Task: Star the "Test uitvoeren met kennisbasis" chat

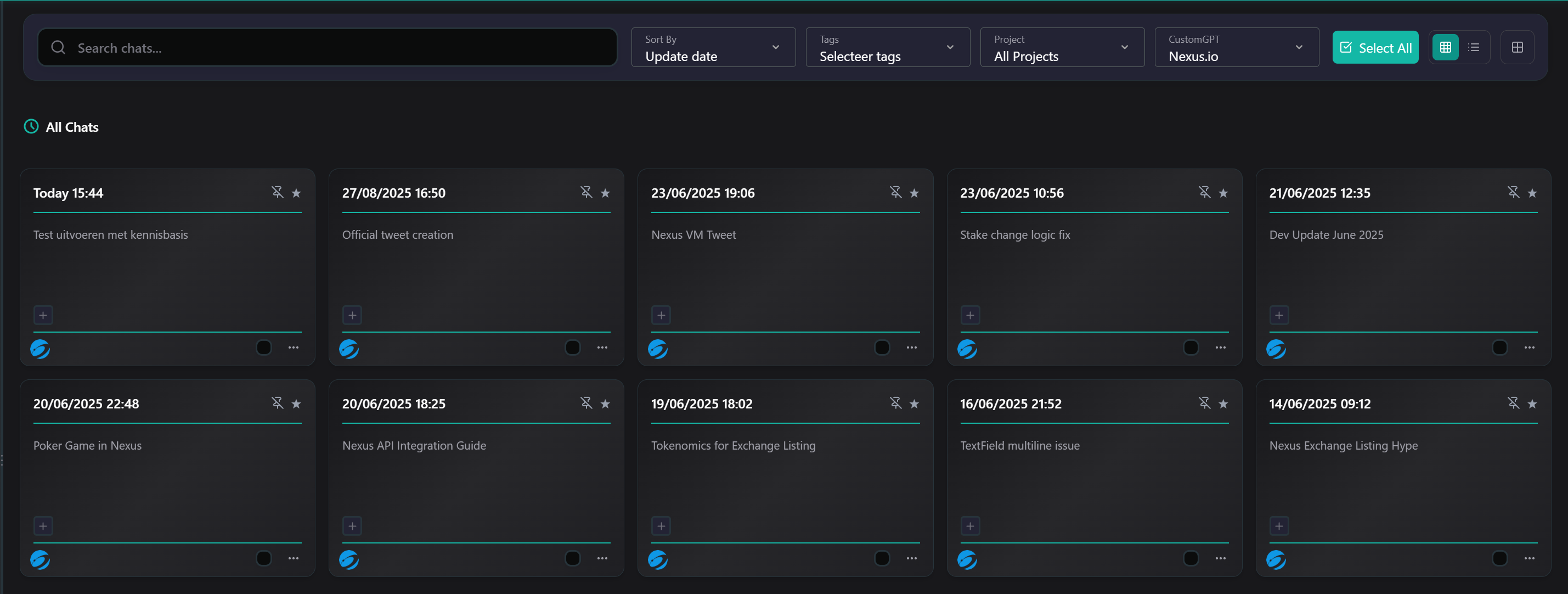Action: coord(296,193)
